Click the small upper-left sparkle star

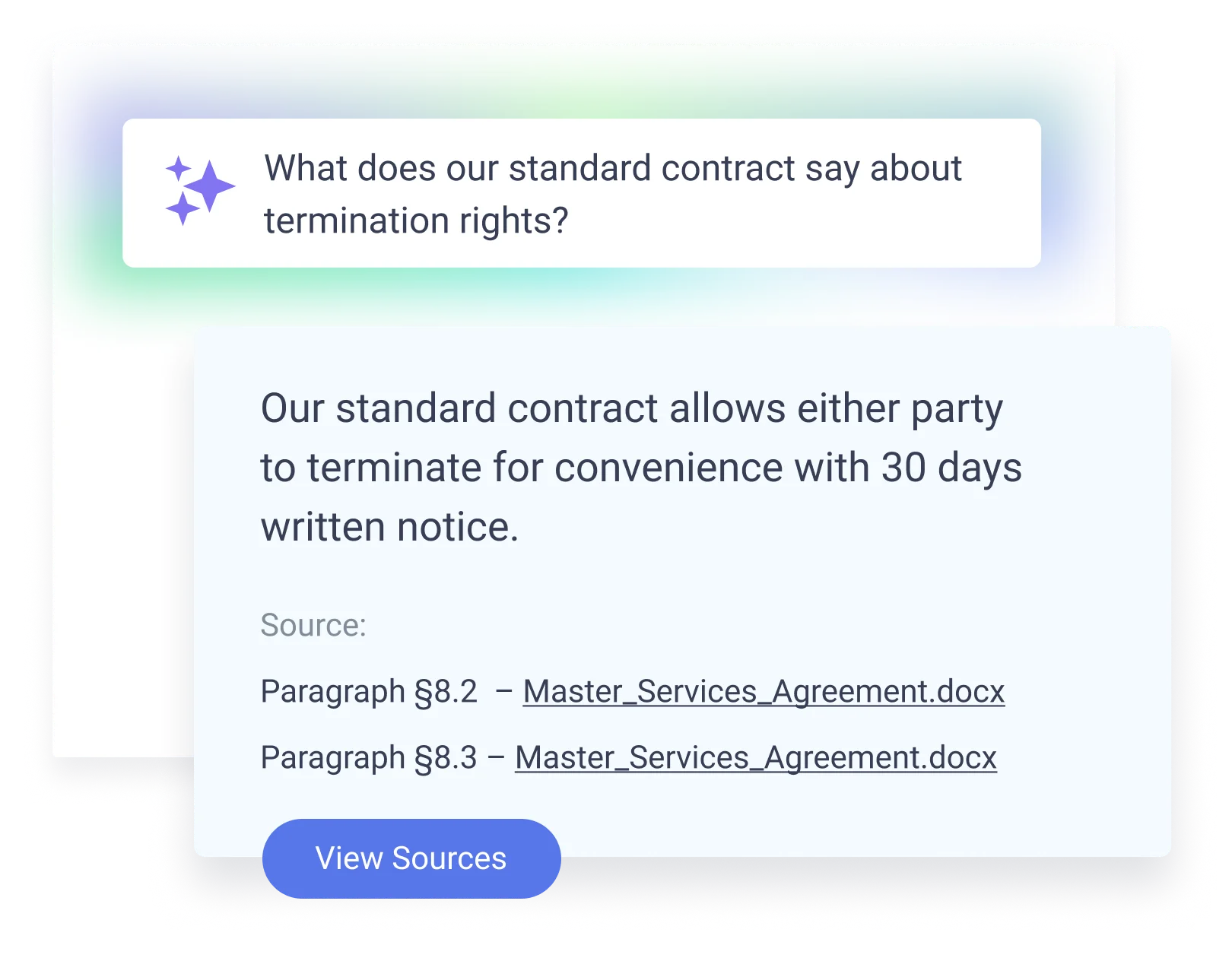[x=179, y=168]
